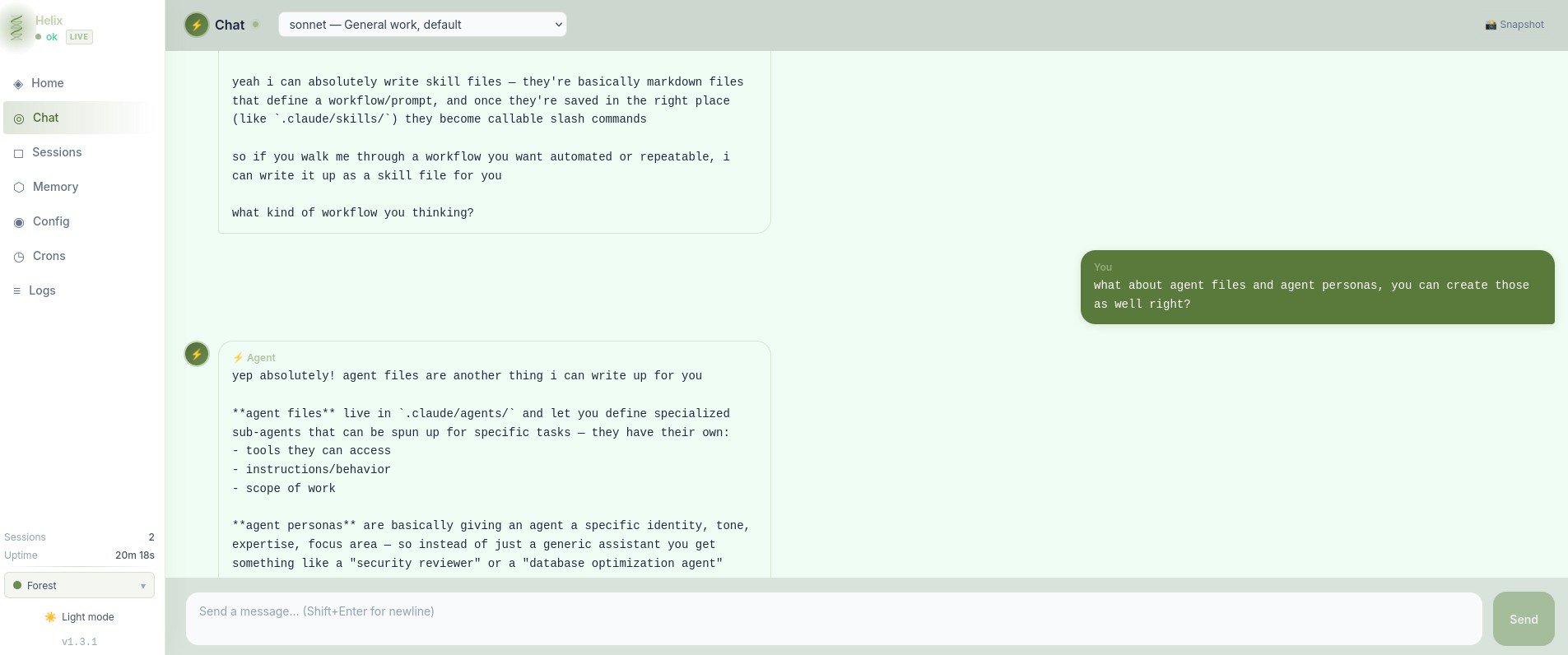Click the Chat title in header
The height and width of the screenshot is (655, 1568).
(x=230, y=25)
